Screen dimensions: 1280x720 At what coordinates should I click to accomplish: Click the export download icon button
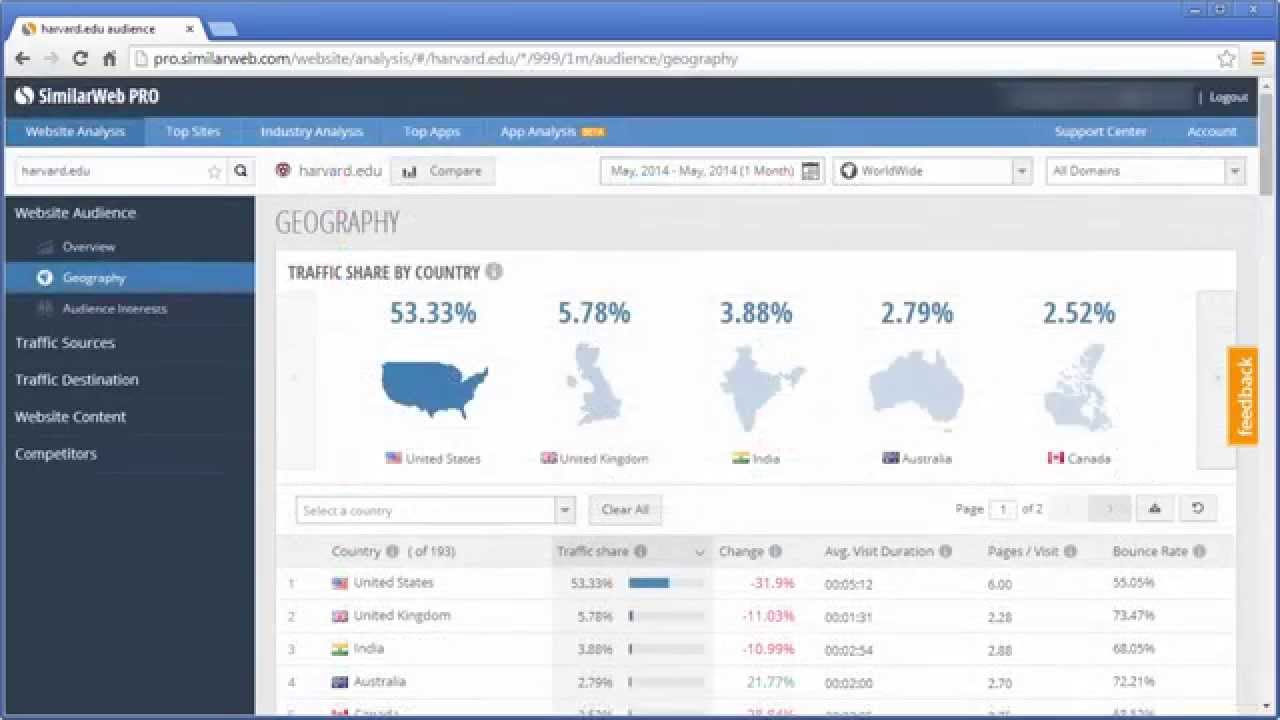point(1154,509)
